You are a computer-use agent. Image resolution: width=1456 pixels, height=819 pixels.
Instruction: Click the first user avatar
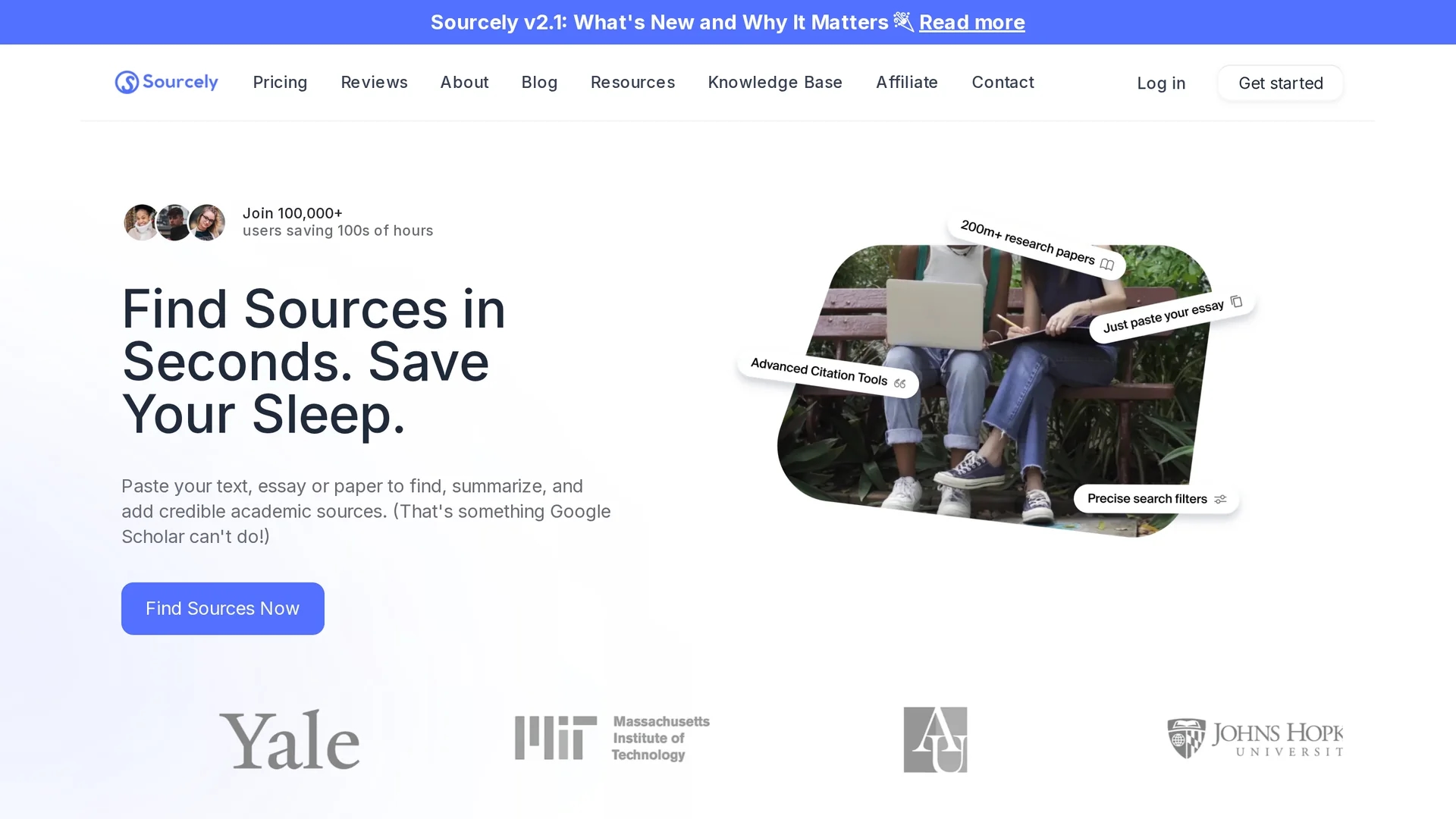click(142, 222)
